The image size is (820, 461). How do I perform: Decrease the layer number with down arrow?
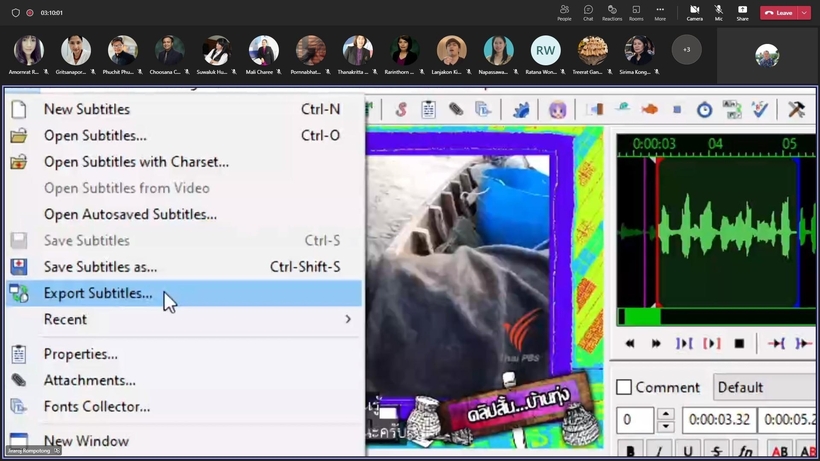[665, 427]
